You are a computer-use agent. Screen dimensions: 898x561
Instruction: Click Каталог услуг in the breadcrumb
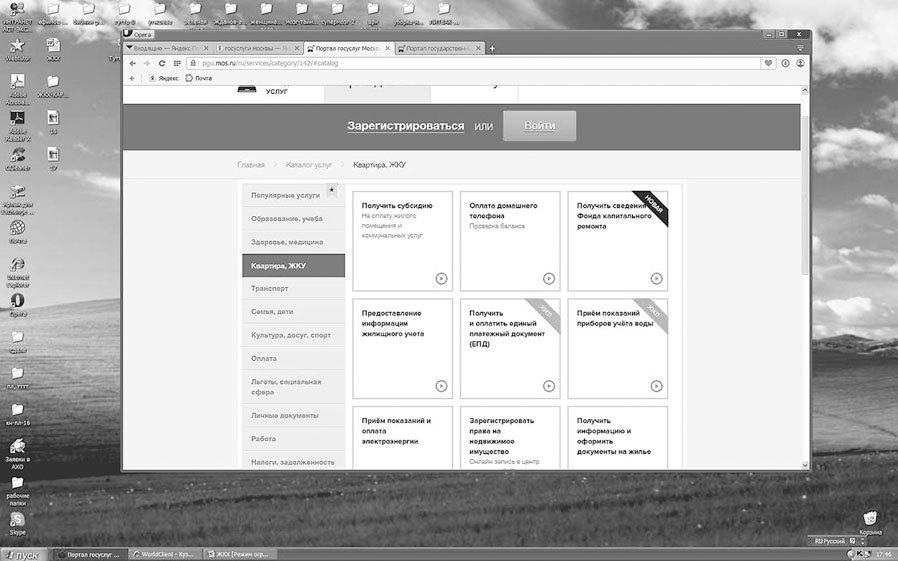point(308,164)
